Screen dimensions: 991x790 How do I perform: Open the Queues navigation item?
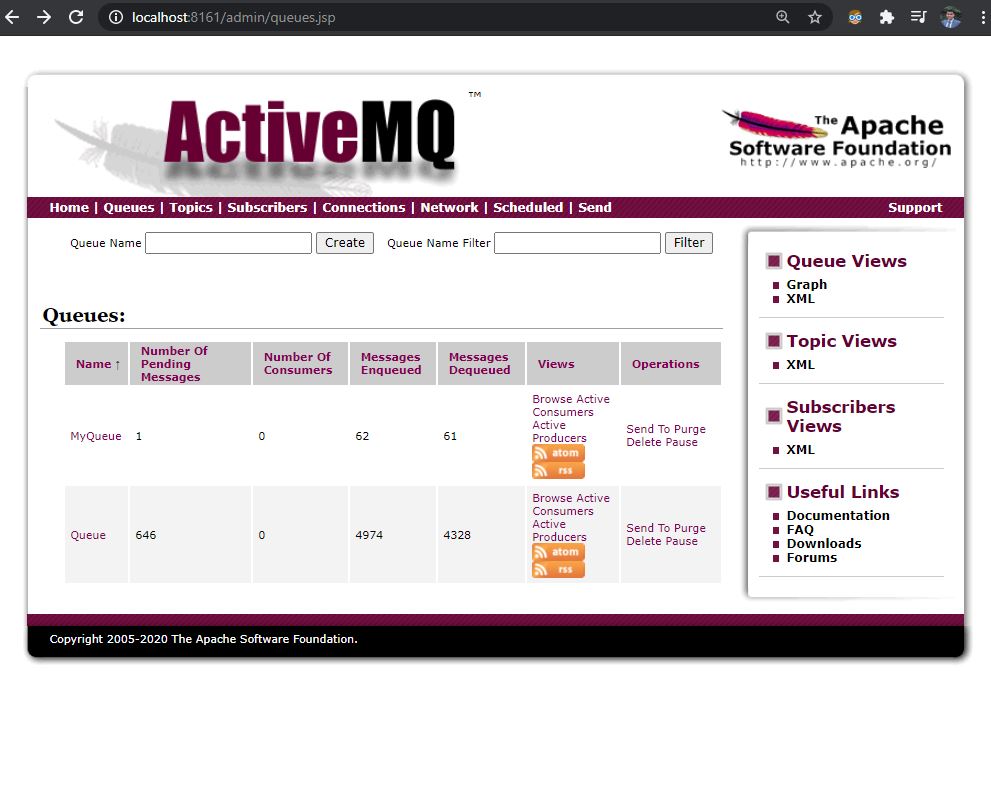(128, 207)
